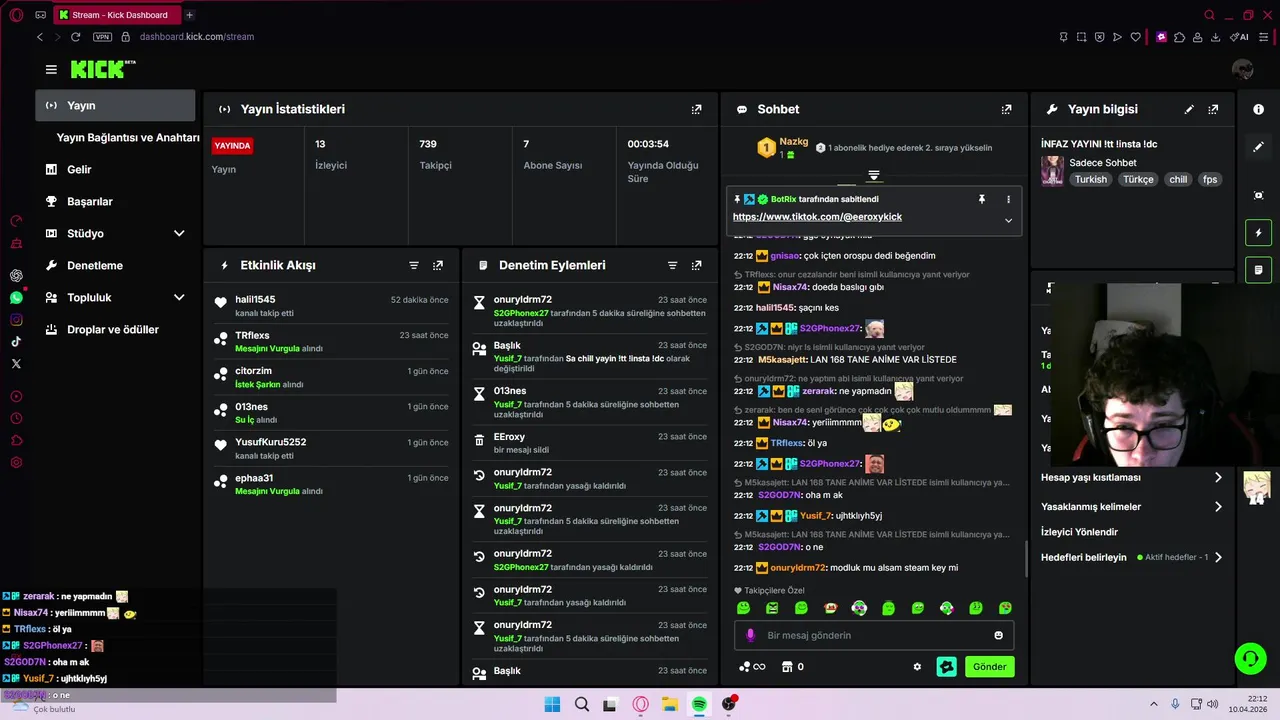Image resolution: width=1280 pixels, height=720 pixels.
Task: Toggle the notes widget in right sidebar
Action: [1259, 270]
